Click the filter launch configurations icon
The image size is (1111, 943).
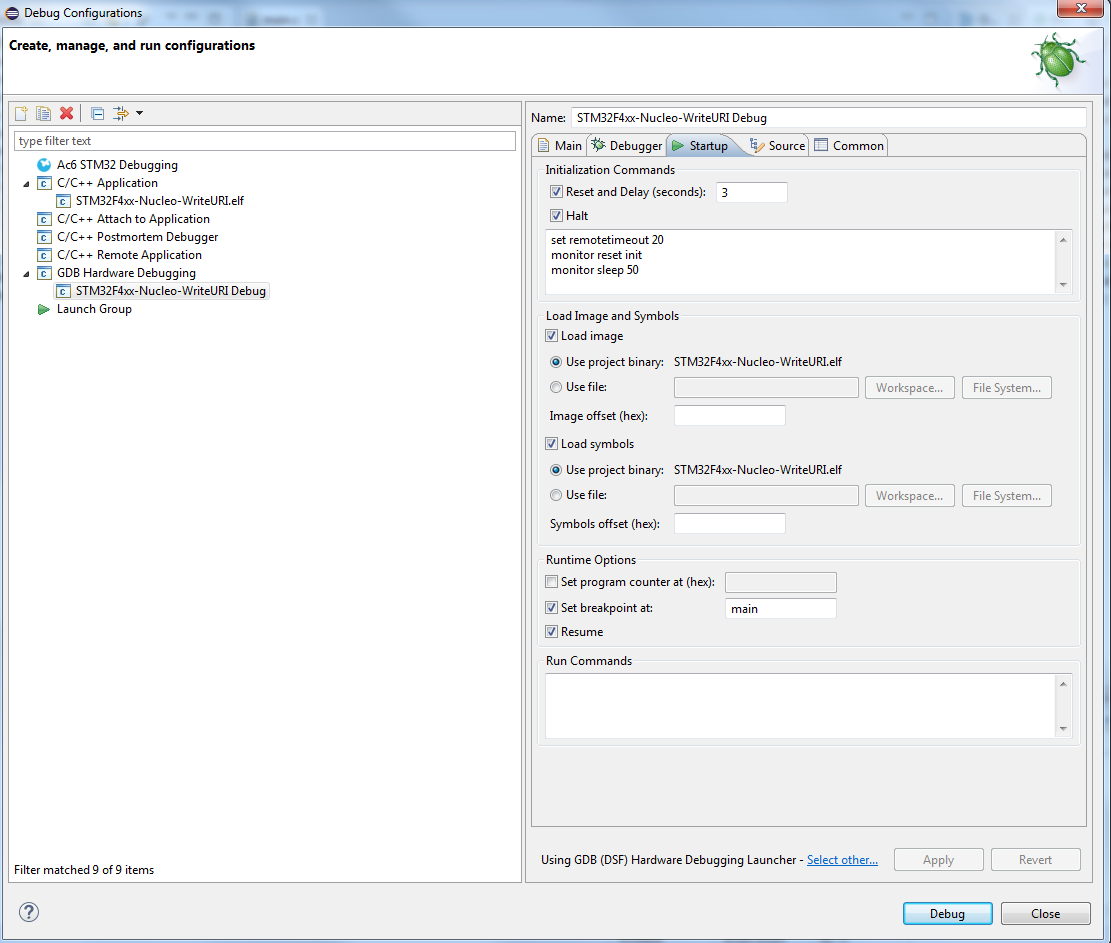pyautogui.click(x=121, y=113)
